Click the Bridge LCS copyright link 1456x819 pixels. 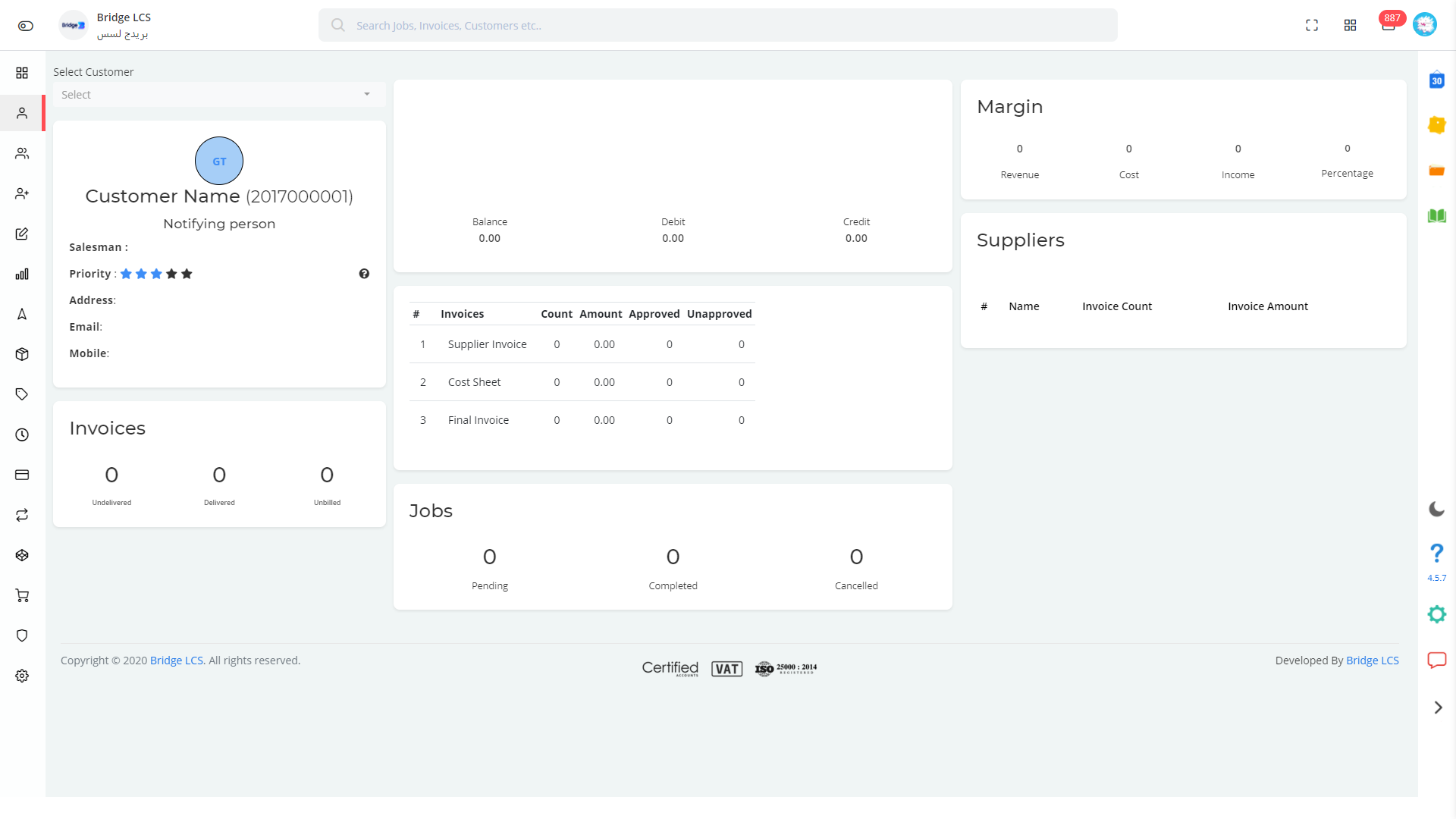177,660
